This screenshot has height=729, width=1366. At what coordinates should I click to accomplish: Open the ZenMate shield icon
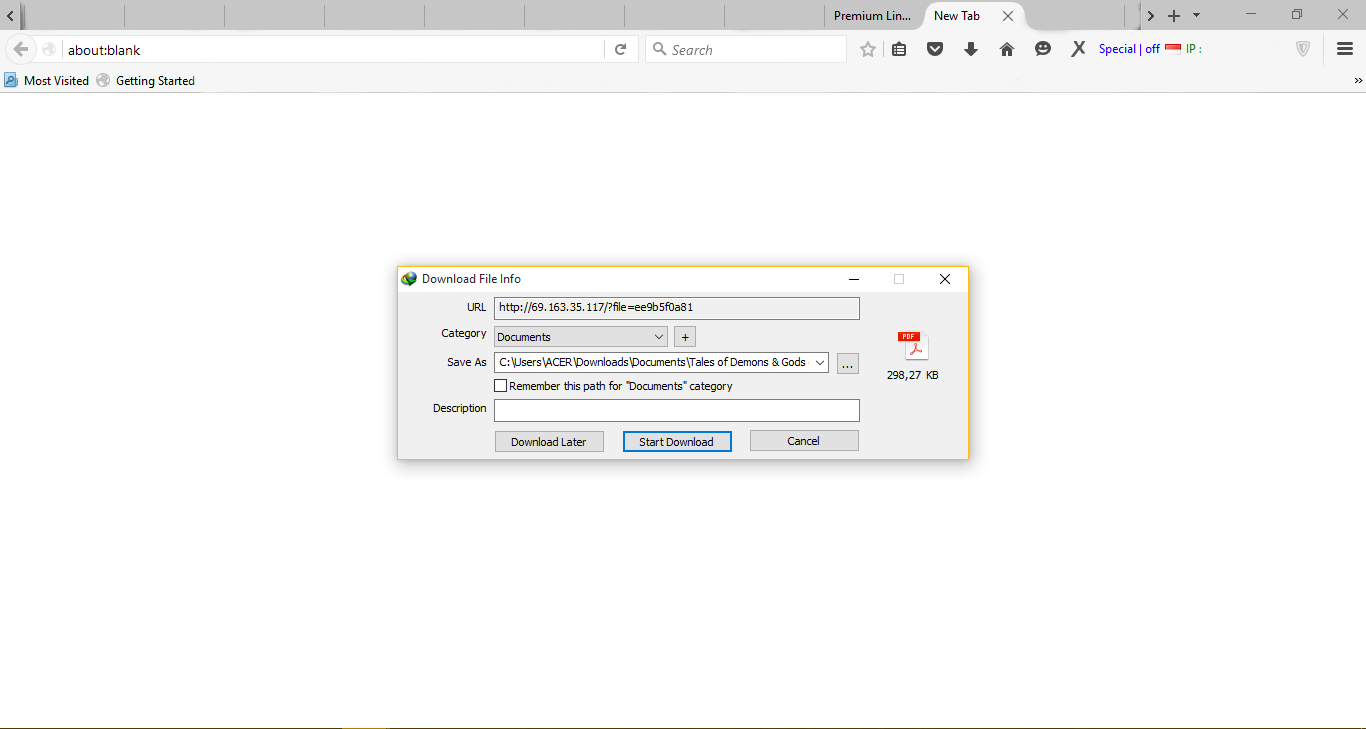coord(1302,48)
